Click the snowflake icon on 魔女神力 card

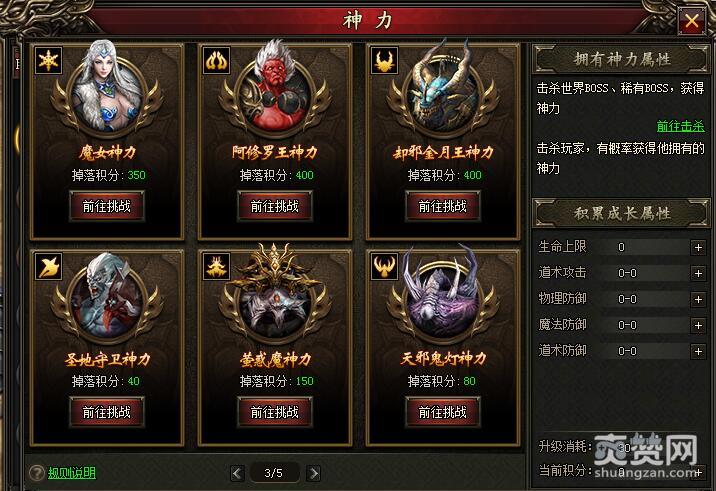[48, 60]
